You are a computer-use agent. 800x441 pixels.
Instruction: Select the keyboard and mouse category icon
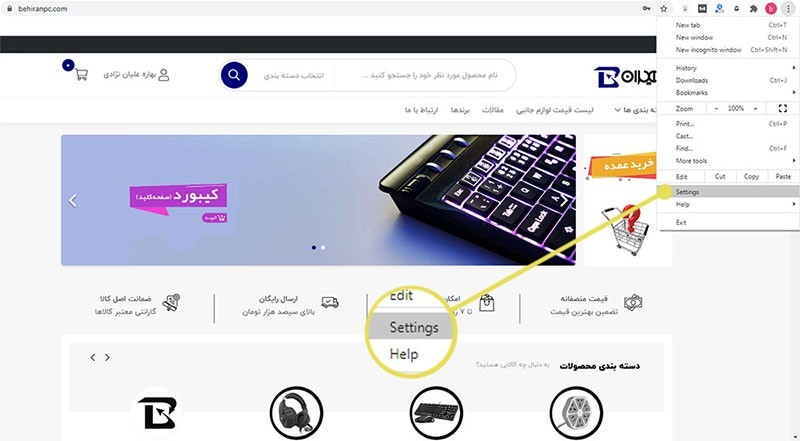tap(436, 412)
